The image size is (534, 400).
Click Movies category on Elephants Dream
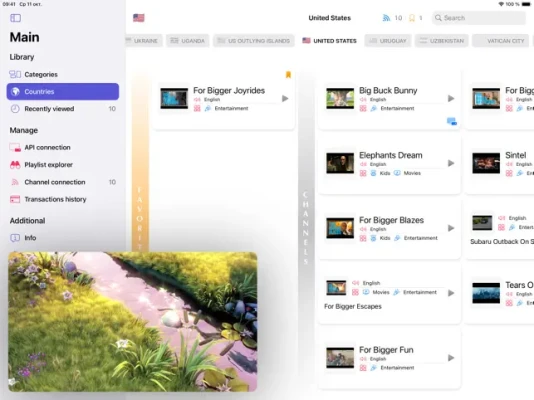tap(412, 173)
